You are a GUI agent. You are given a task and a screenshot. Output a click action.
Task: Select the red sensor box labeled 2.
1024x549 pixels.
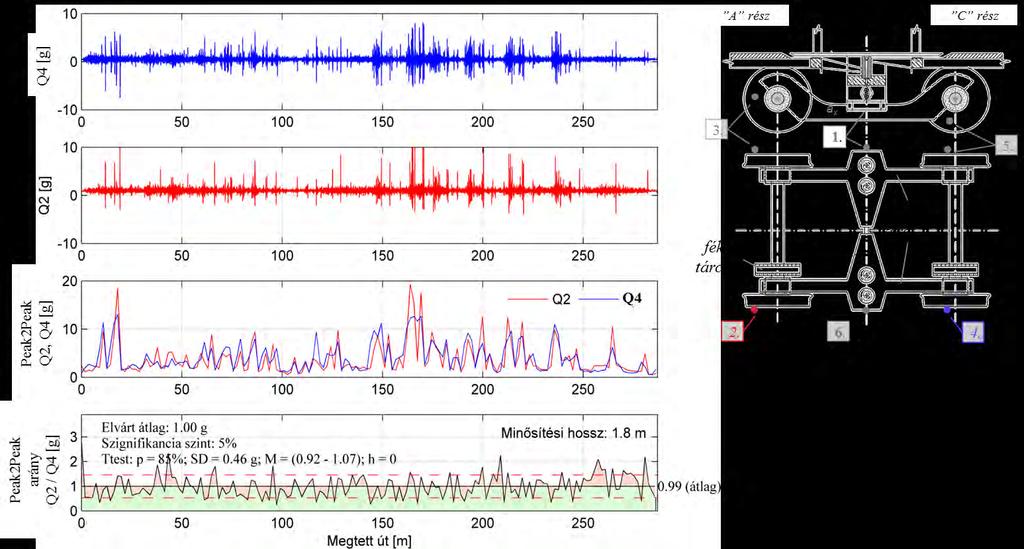(x=733, y=332)
